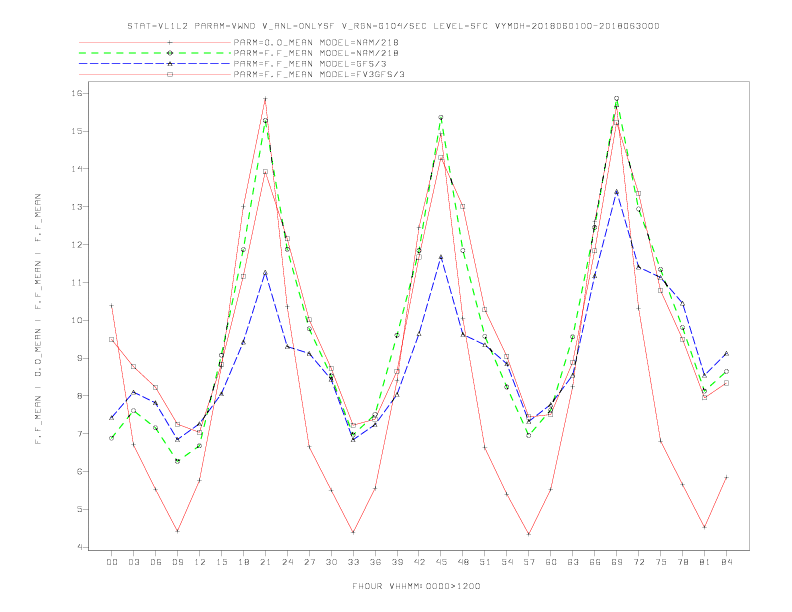Screen dimensions: 792x612
Task: Click the triangle marker on blue dashed legend line
Action: (170, 64)
